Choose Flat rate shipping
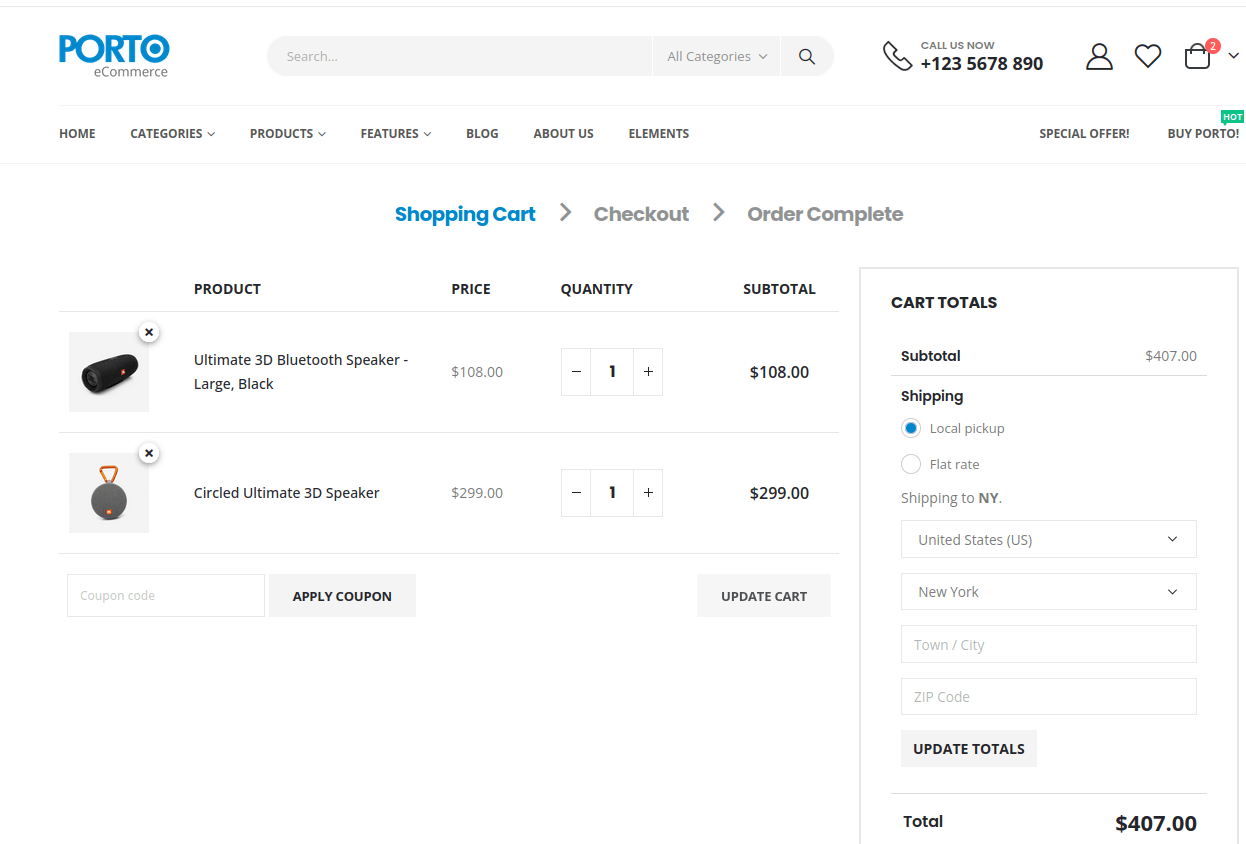Viewport: 1246px width, 844px height. 910,463
